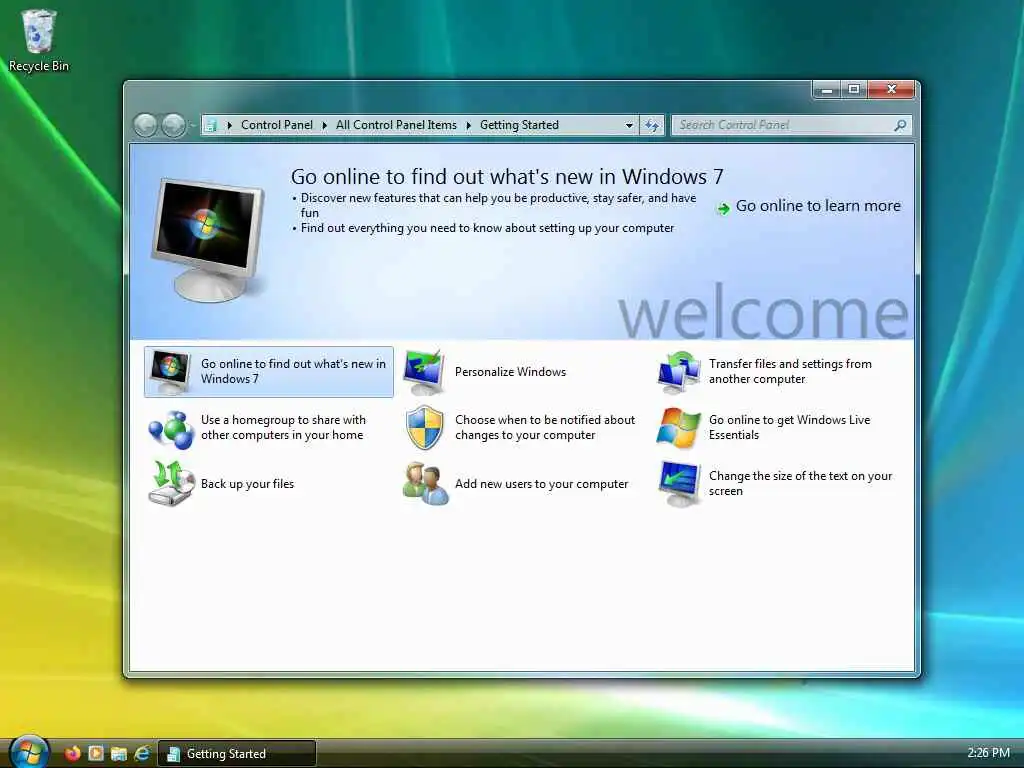Launch Internet Explorer from the taskbar
1024x768 pixels.
[x=142, y=754]
